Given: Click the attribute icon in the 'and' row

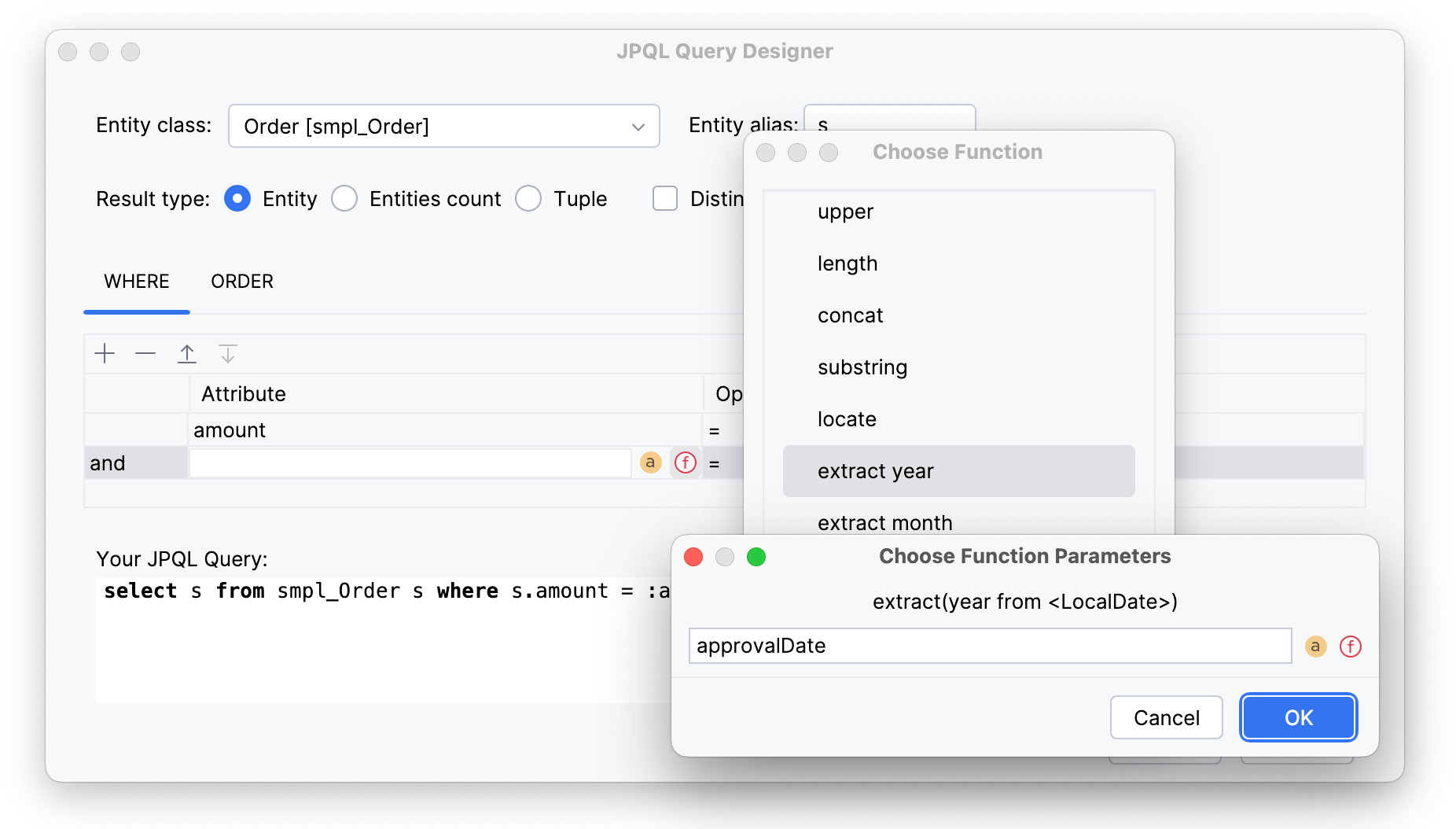Looking at the screenshot, I should pos(650,462).
